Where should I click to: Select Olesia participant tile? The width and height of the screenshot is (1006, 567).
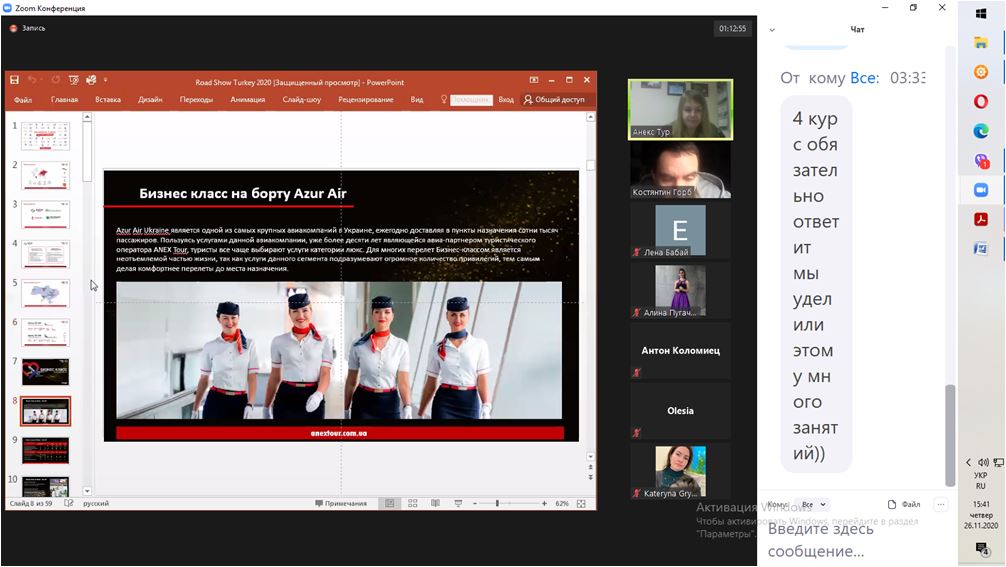point(681,410)
